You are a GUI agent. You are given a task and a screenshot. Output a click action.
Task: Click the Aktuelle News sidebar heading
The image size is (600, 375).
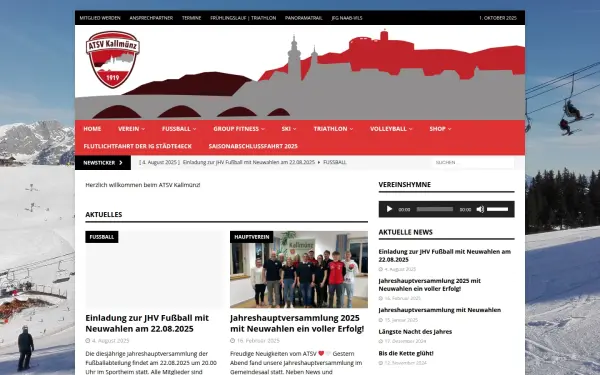click(x=406, y=232)
